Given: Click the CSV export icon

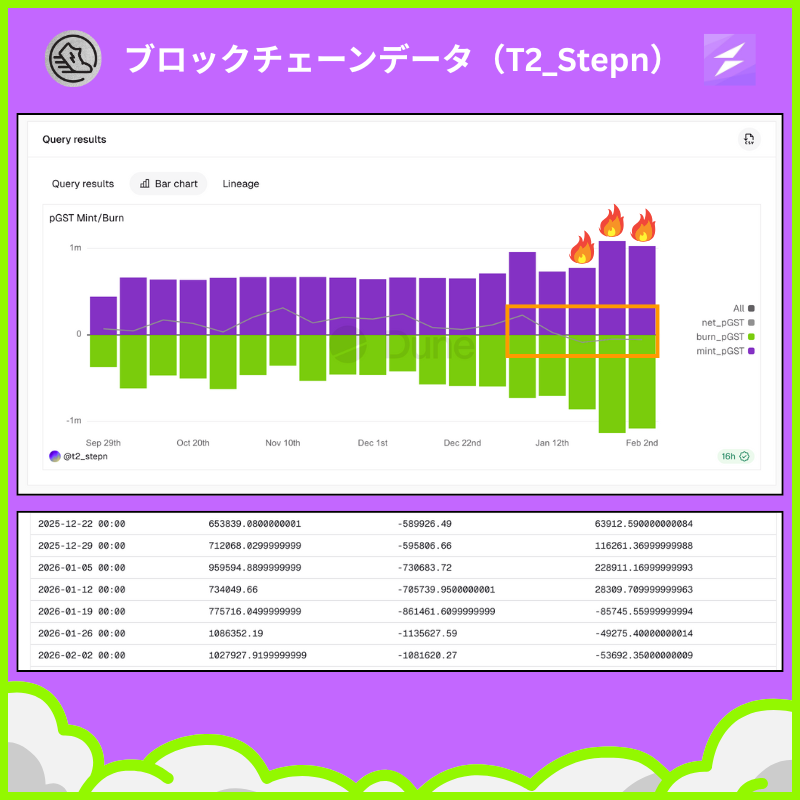Looking at the screenshot, I should (x=748, y=139).
